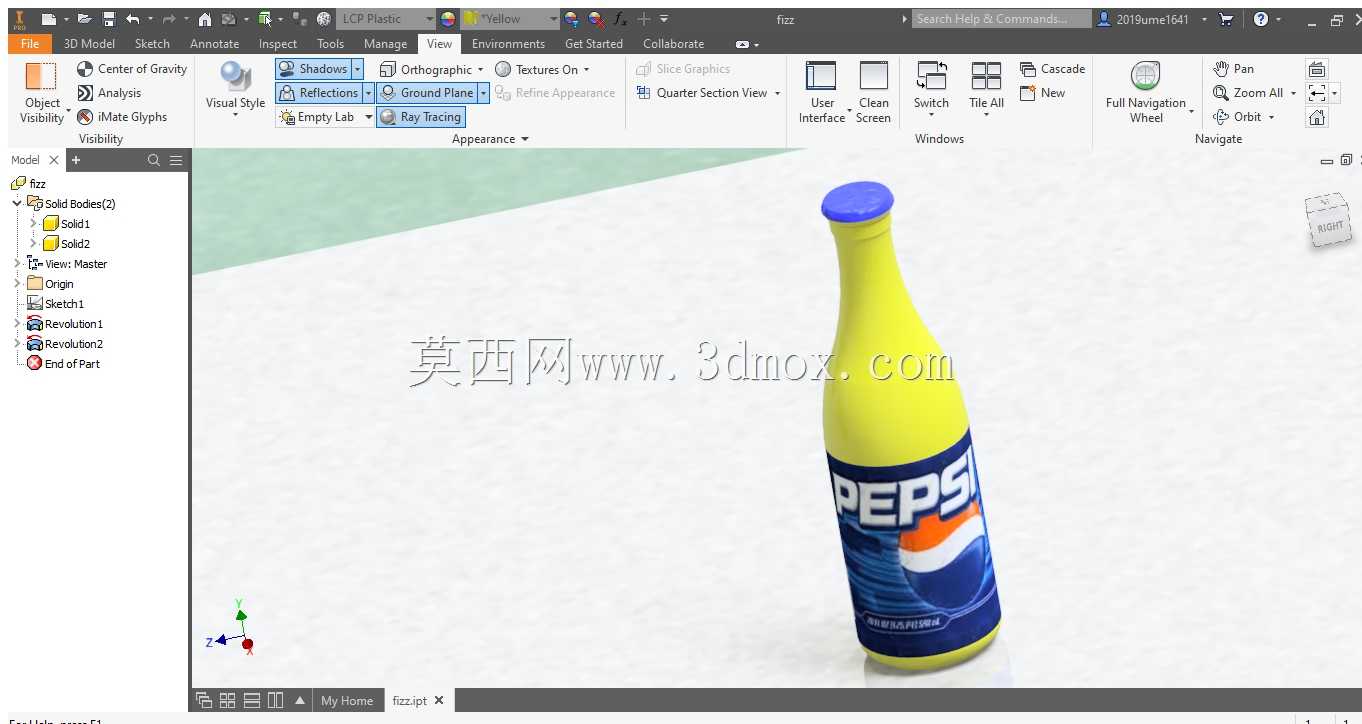Click the Home View house icon in Navigate panel
This screenshot has width=1362, height=724.
click(x=1317, y=117)
